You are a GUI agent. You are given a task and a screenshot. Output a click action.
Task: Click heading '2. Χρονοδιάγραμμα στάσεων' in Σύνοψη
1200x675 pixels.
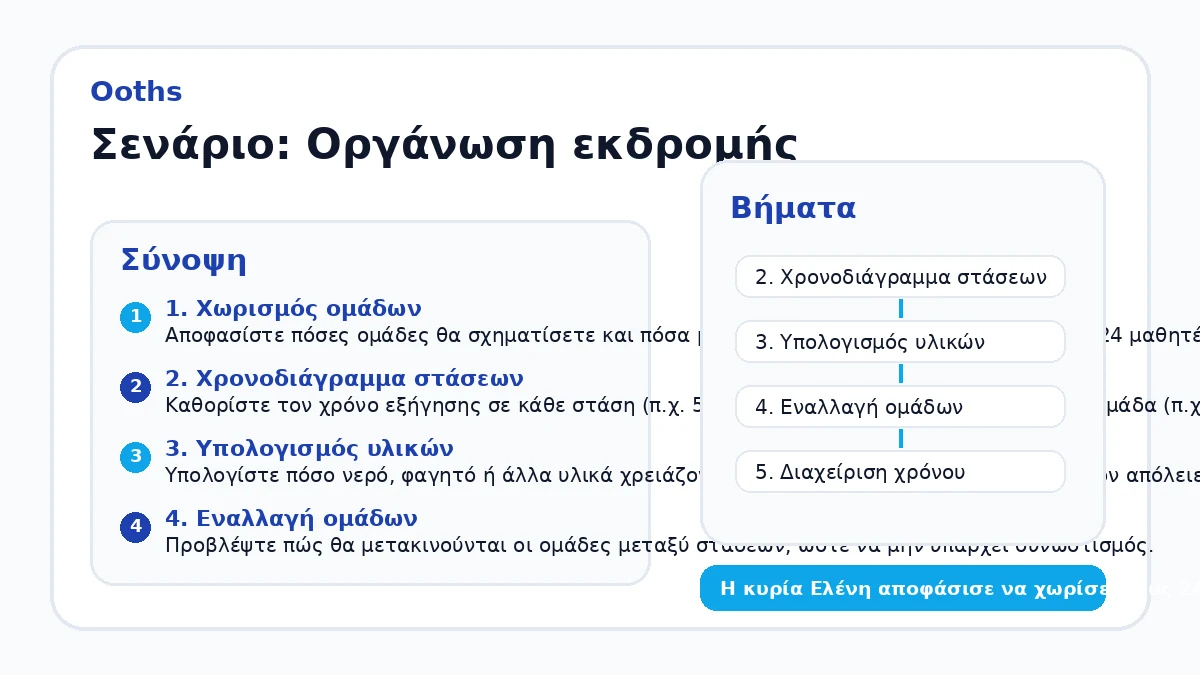click(344, 378)
